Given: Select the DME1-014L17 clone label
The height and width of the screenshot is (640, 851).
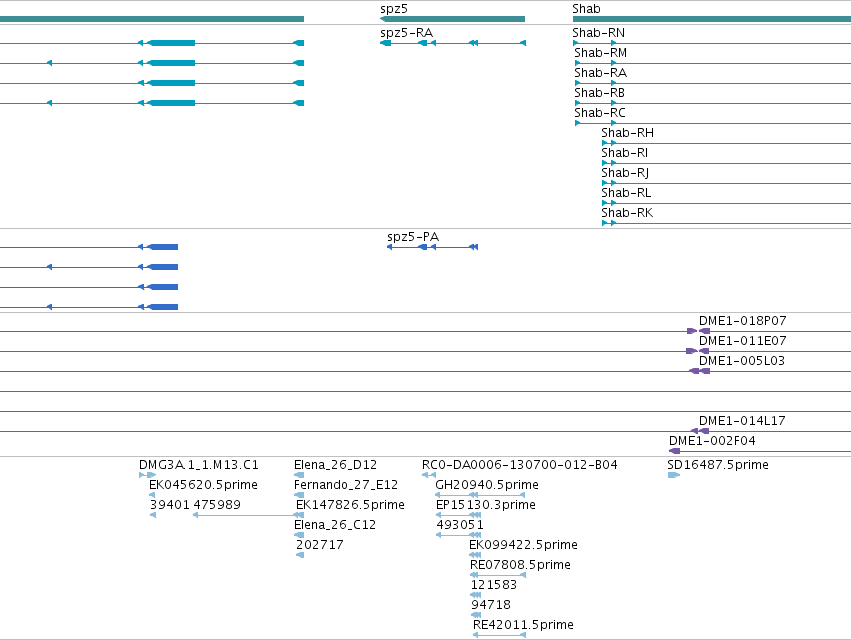Looking at the screenshot, I should [x=742, y=421].
